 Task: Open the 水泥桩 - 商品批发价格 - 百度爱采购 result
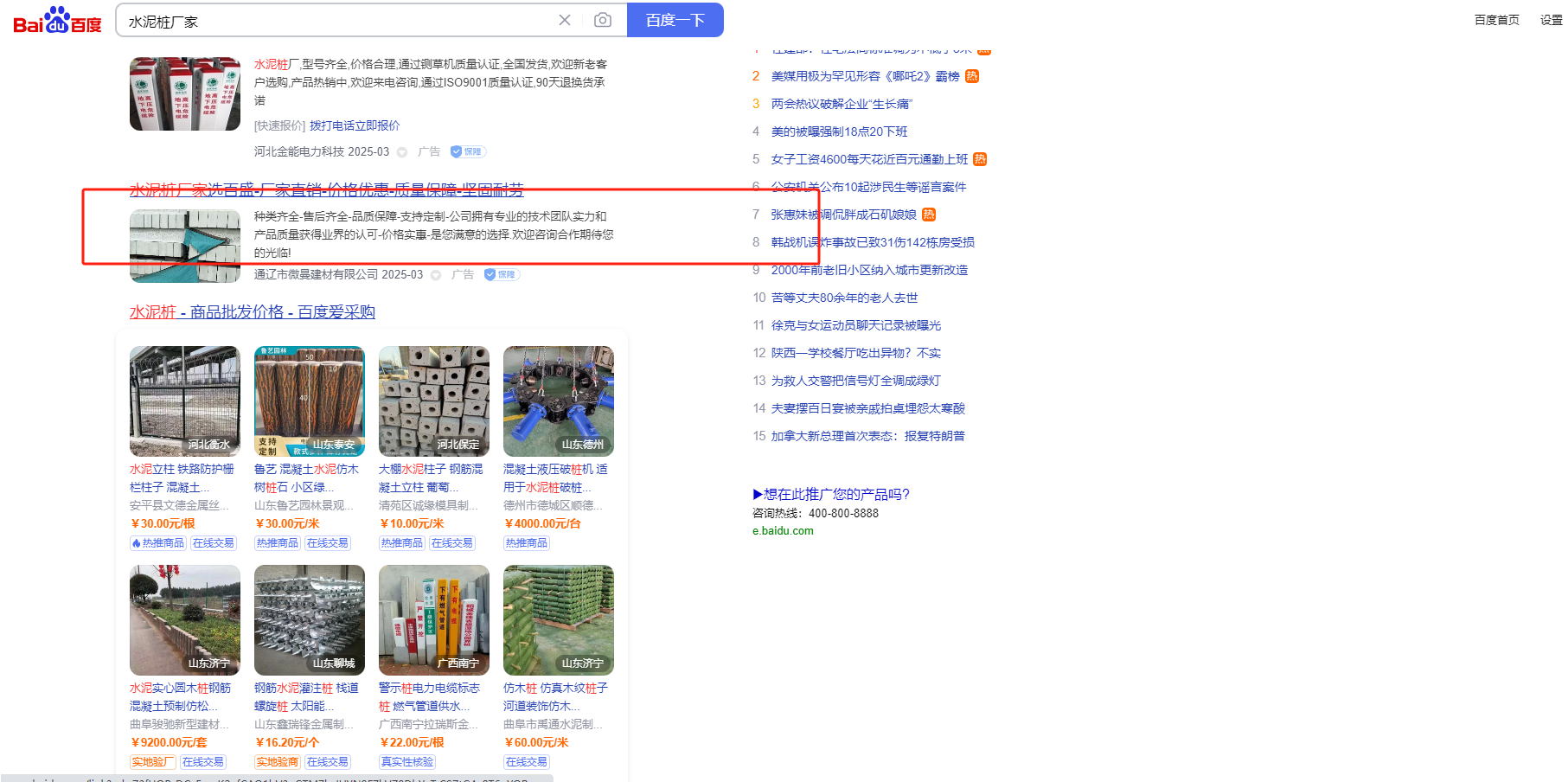253,311
